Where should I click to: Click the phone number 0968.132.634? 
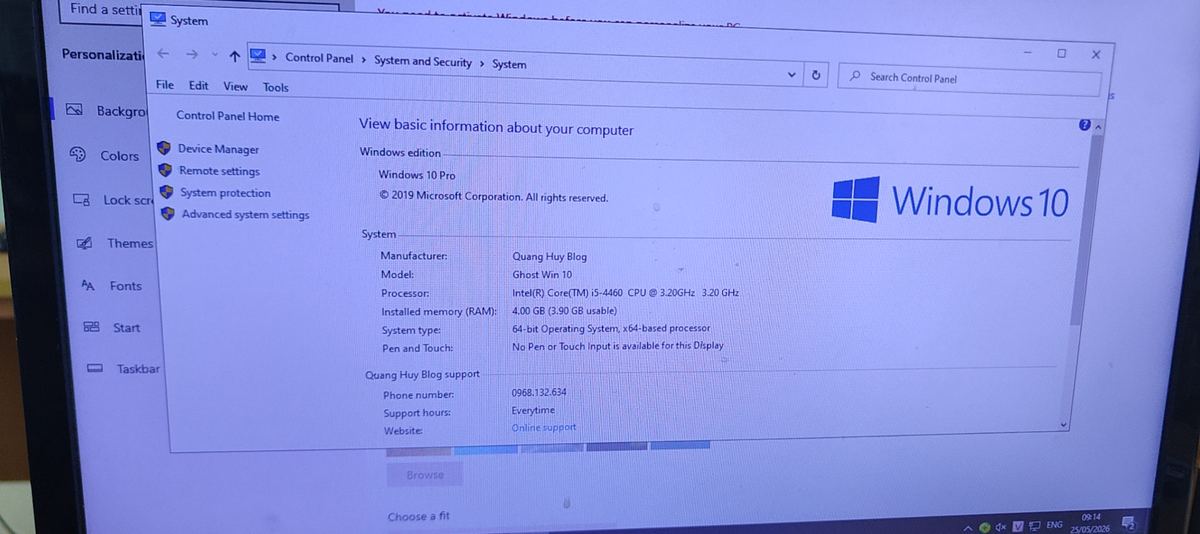(539, 392)
